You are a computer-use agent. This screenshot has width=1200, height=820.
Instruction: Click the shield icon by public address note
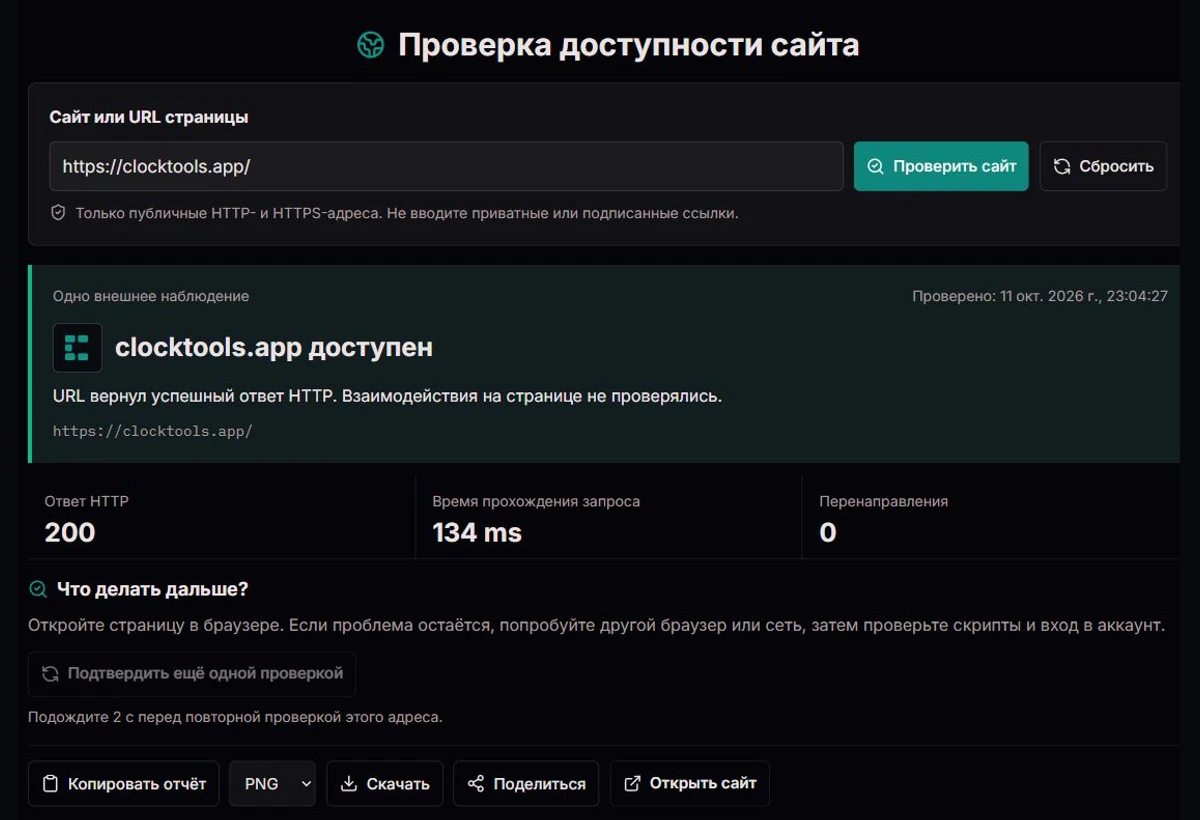click(58, 213)
